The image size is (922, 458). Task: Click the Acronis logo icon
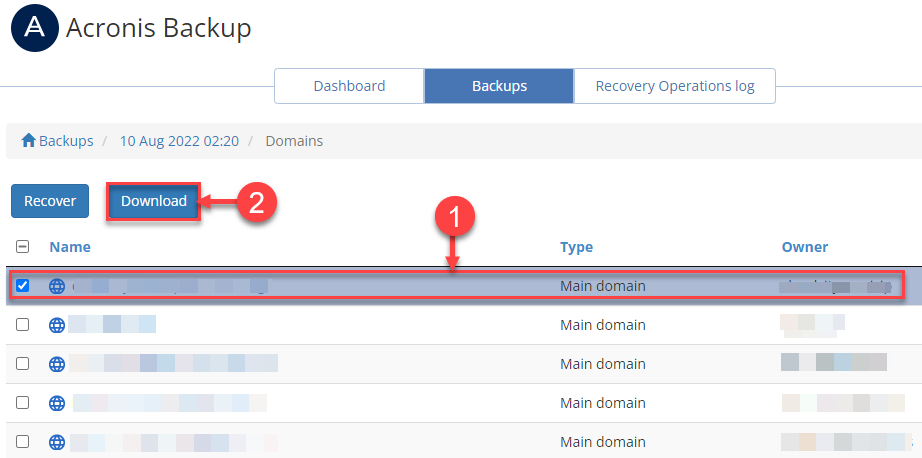click(34, 28)
